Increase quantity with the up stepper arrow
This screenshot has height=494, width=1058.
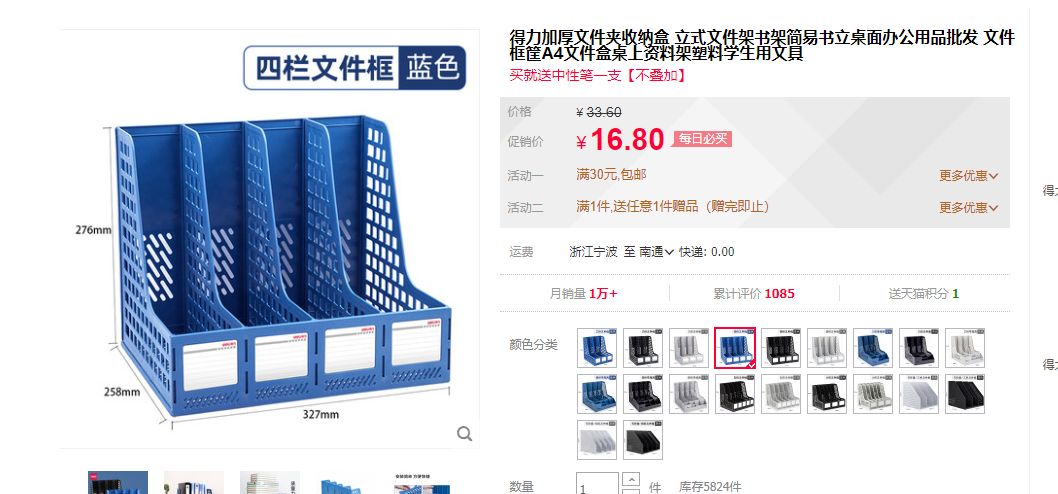pyautogui.click(x=631, y=478)
